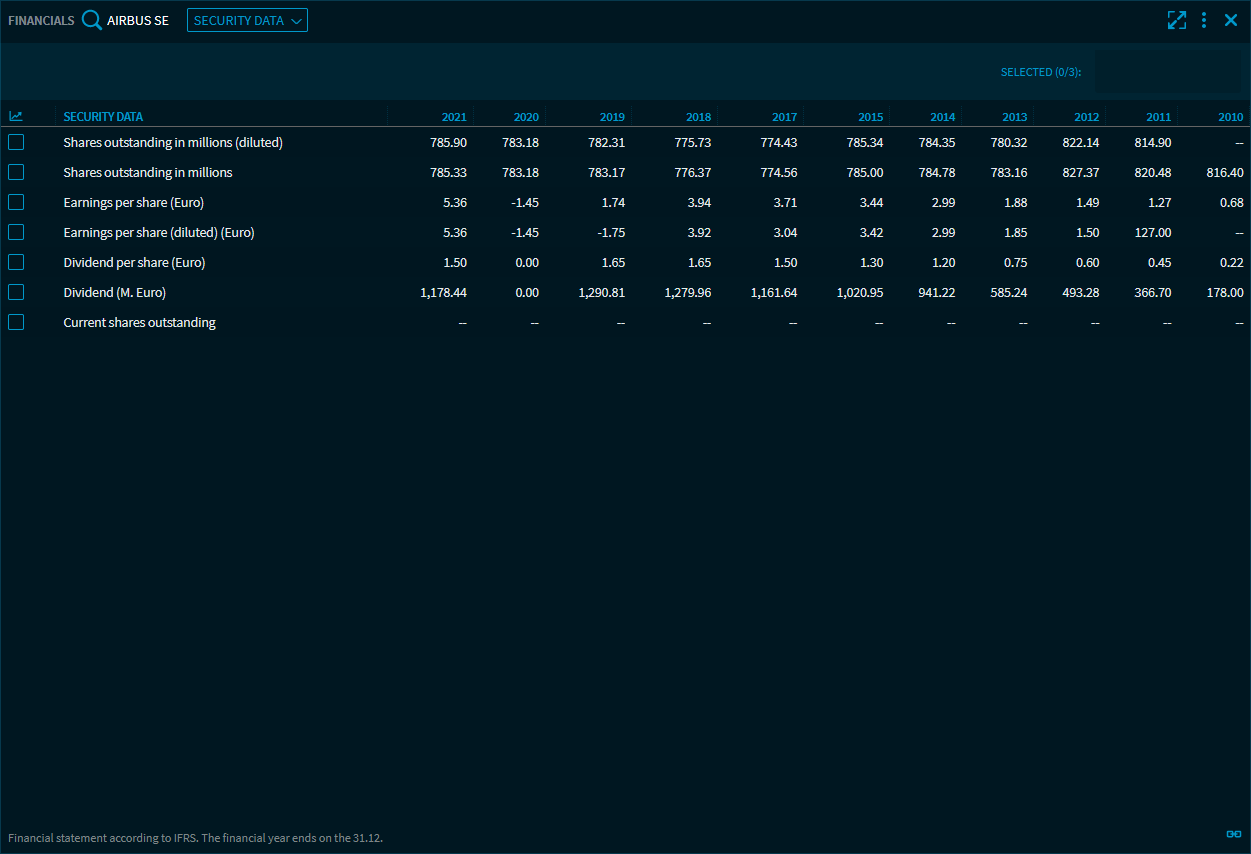The width and height of the screenshot is (1251, 854).
Task: Check Earnings per share (diluted) (Euro) row
Action: click(x=16, y=232)
